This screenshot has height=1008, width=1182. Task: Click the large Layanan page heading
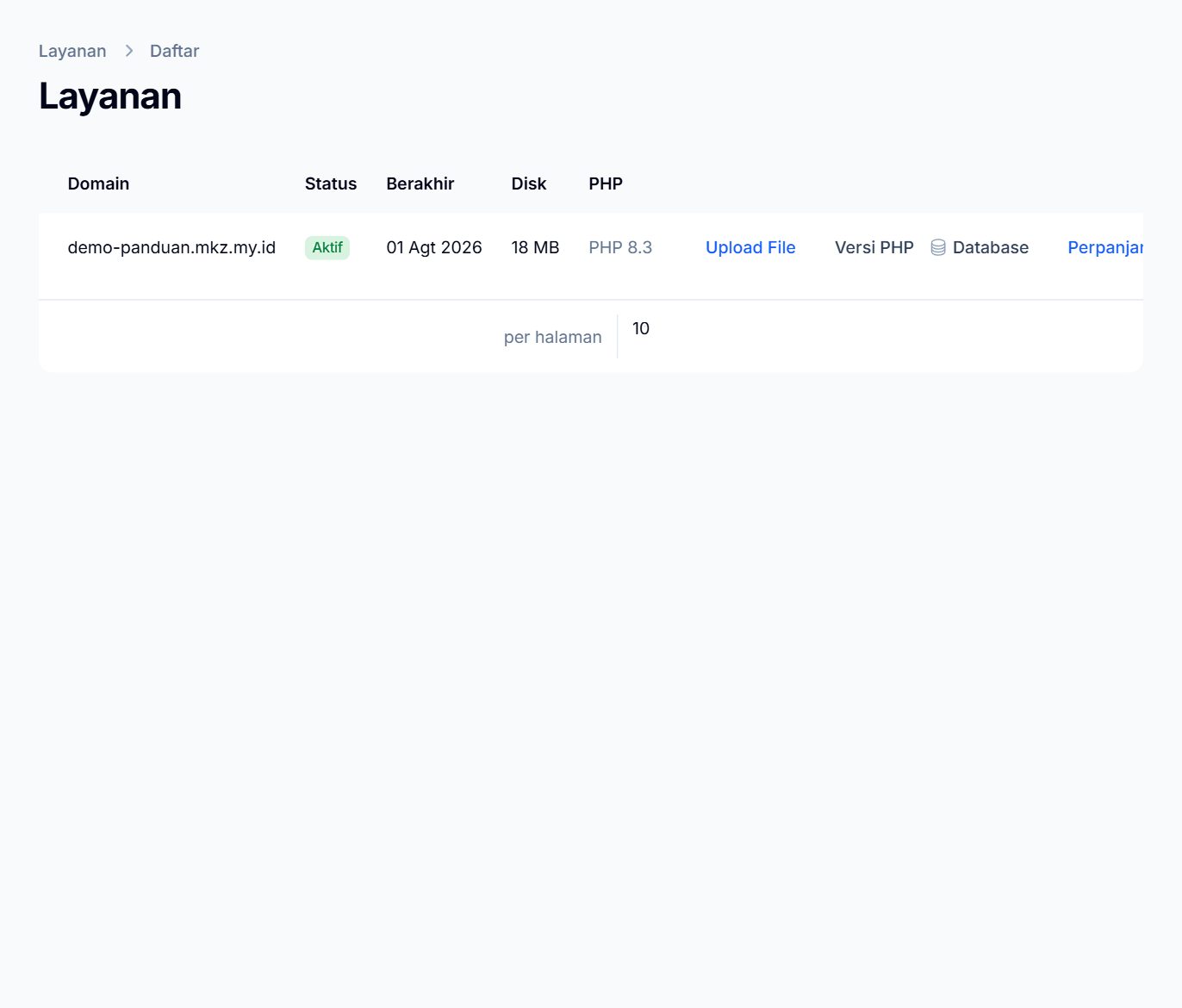coord(110,96)
